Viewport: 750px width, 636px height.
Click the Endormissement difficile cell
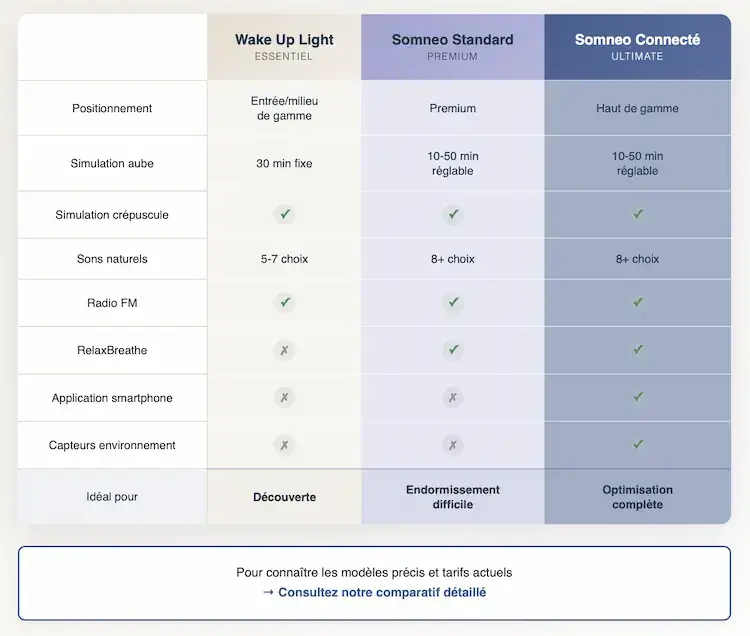[x=453, y=497]
